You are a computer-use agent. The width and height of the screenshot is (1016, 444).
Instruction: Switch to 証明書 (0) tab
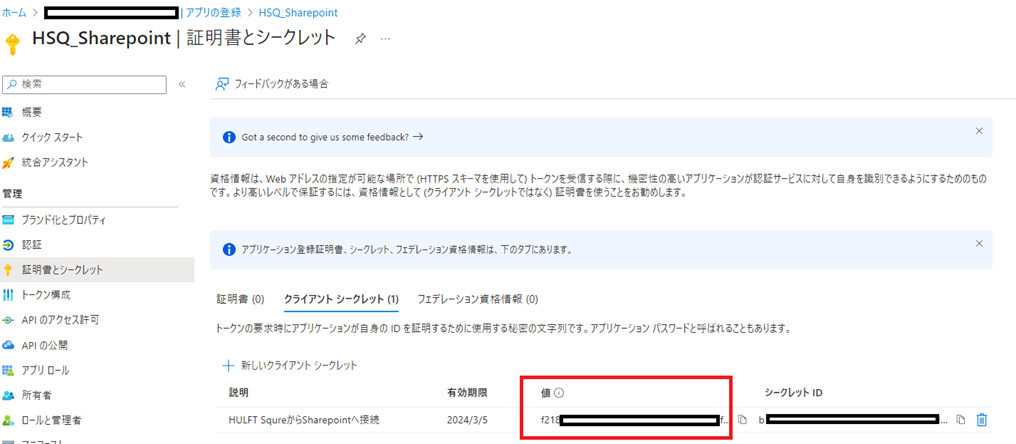(240, 299)
